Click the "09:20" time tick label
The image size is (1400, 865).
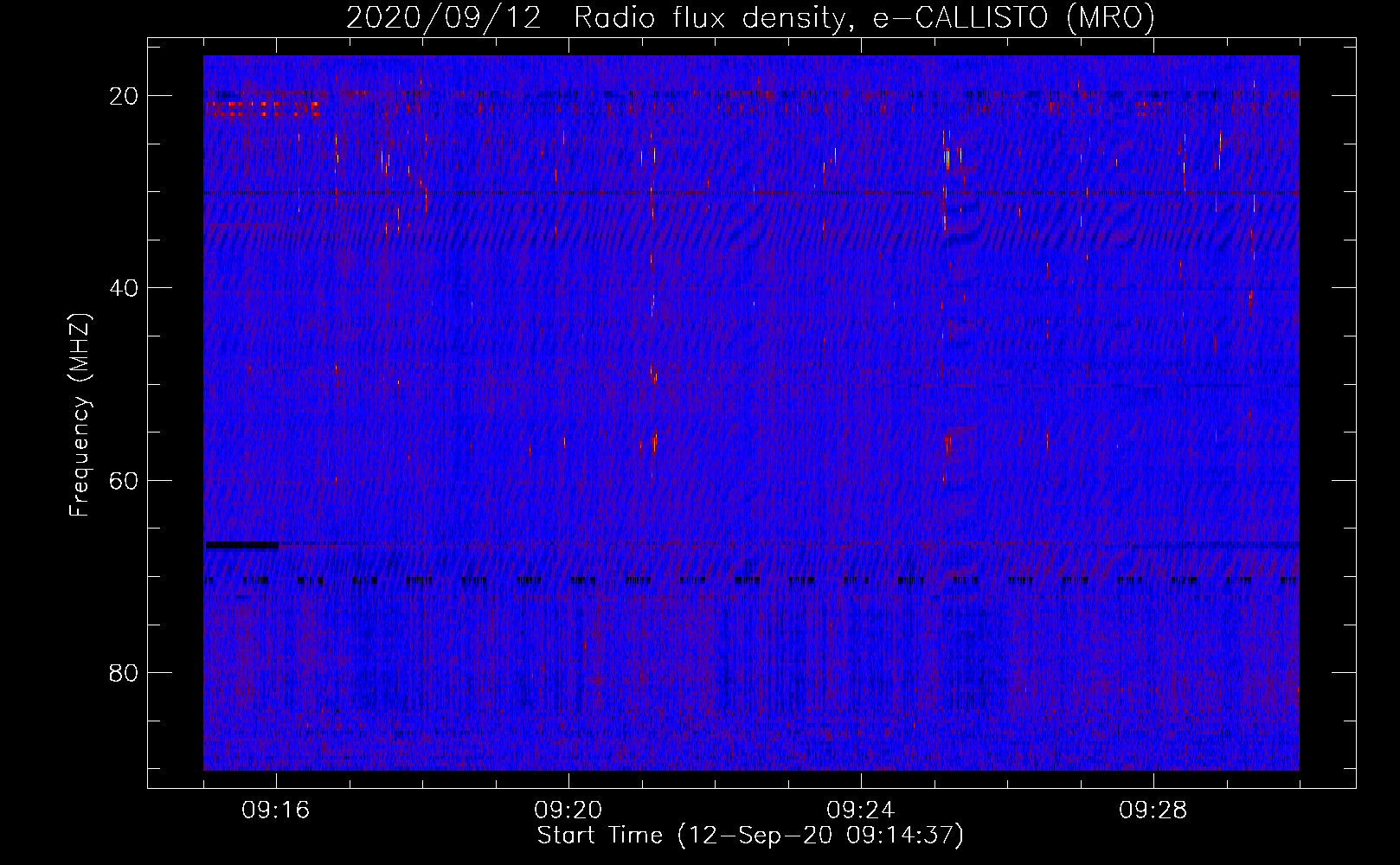[568, 811]
